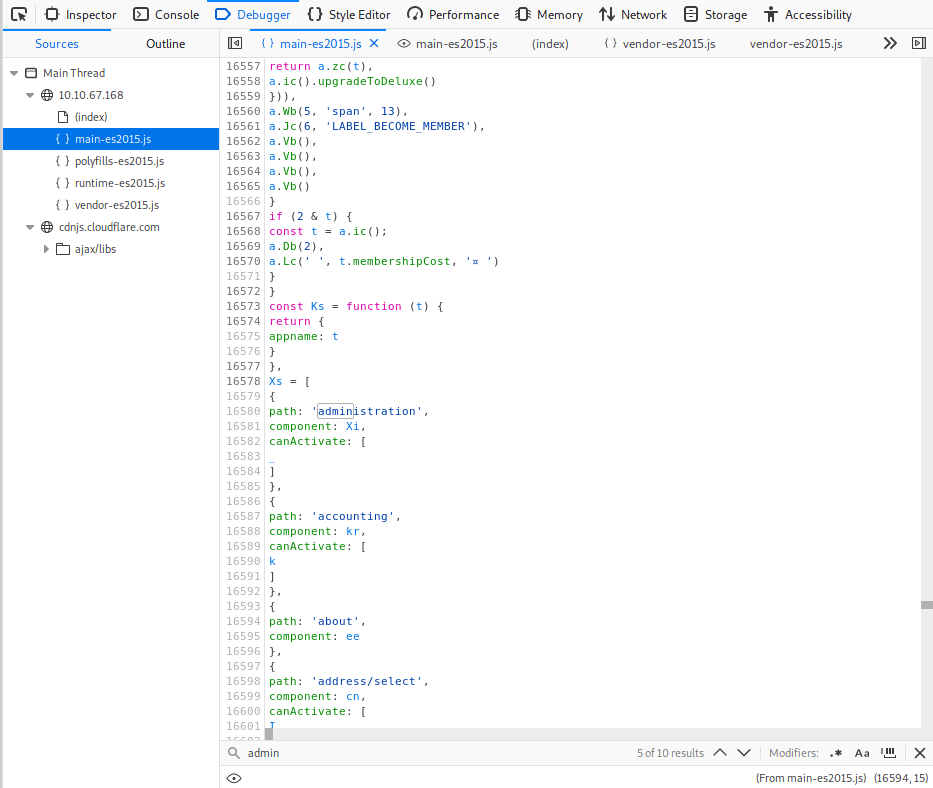Select main-es2015.js in the source tree
The height and width of the screenshot is (788, 933).
(112, 139)
